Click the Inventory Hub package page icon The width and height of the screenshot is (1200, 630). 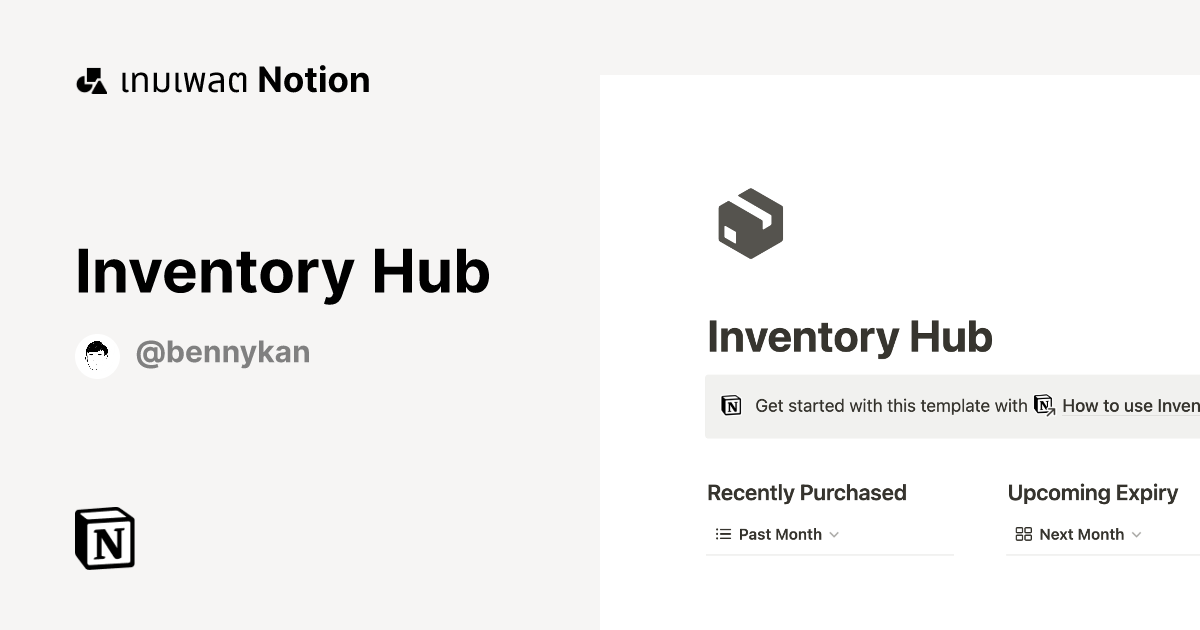coord(750,223)
